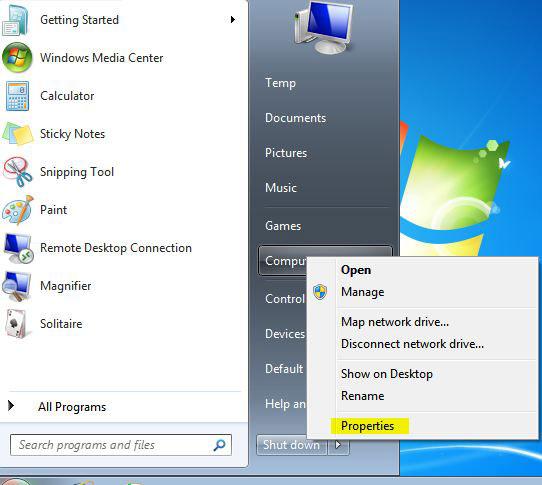Open the Calculator icon

[17, 96]
